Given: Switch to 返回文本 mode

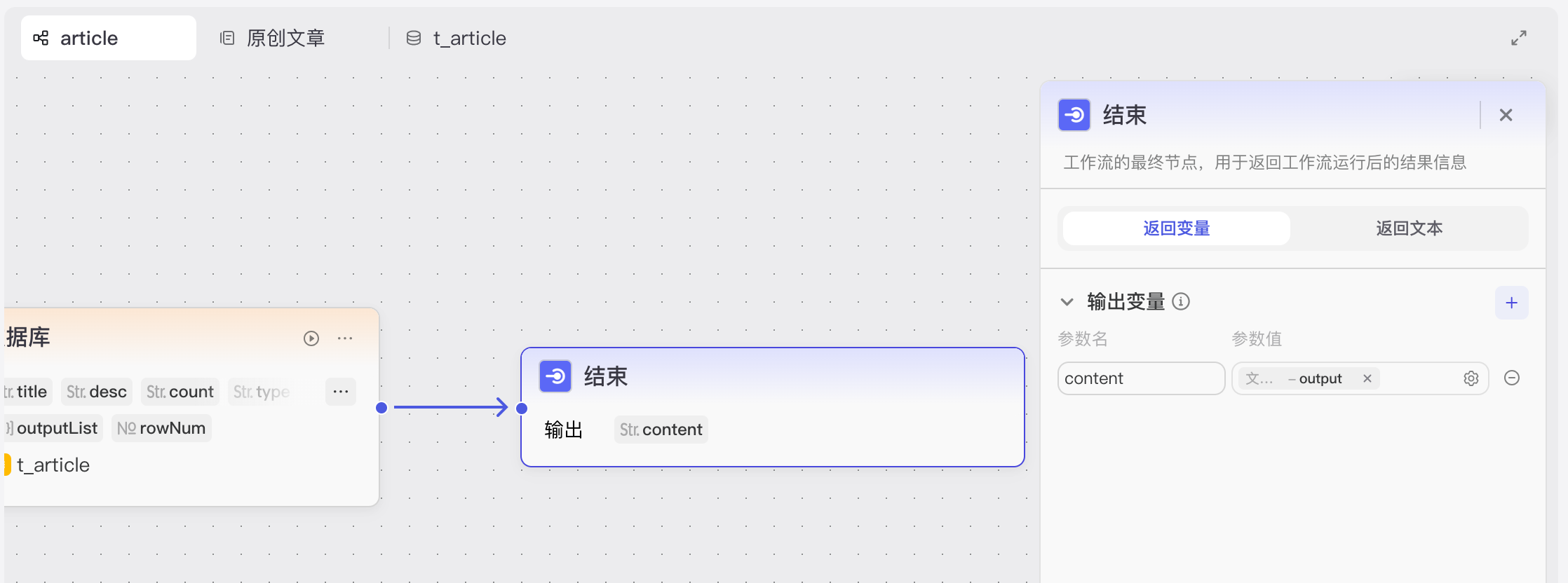Looking at the screenshot, I should click(x=1409, y=228).
